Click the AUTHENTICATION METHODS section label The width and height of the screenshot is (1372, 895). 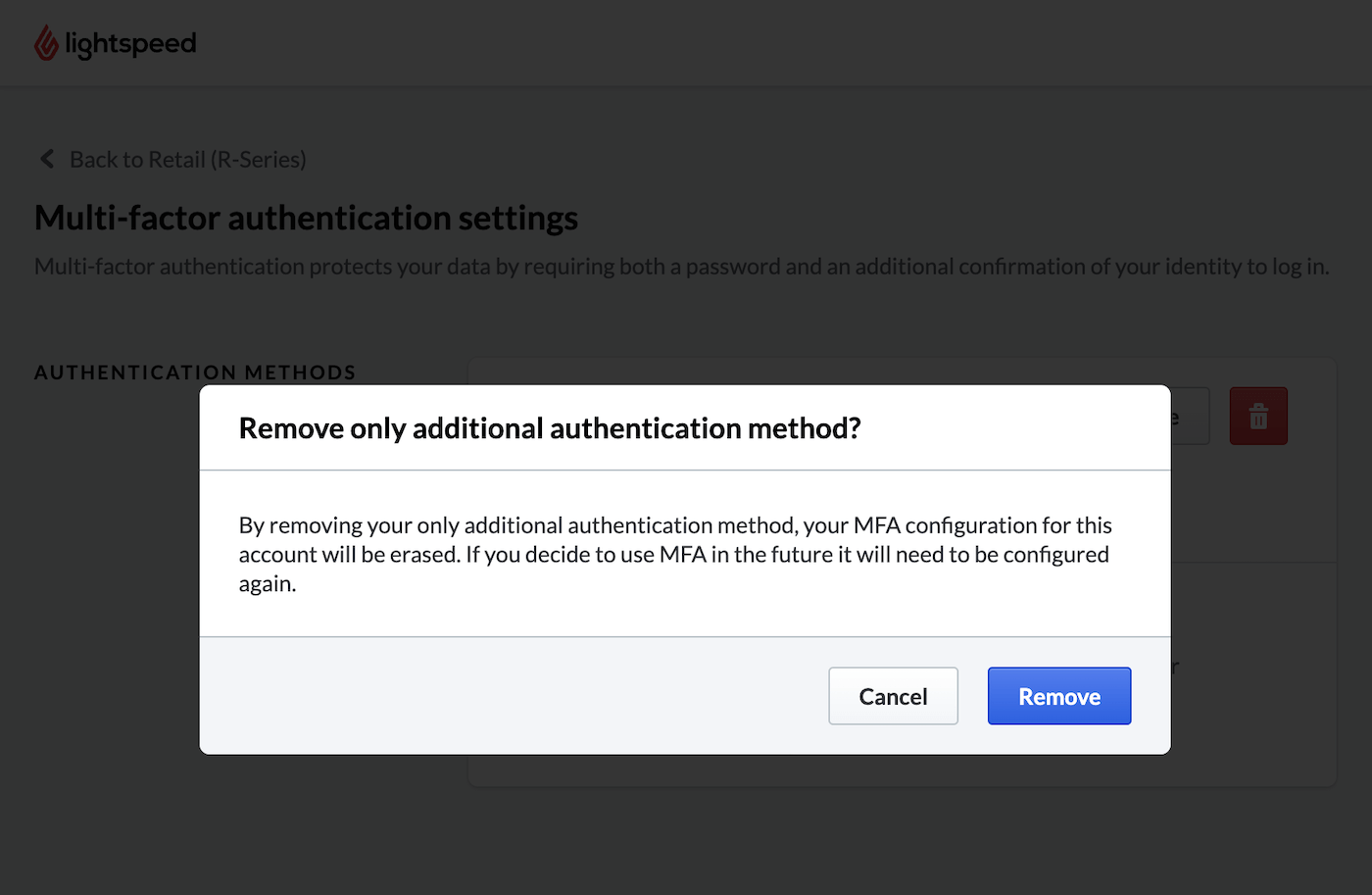pos(195,373)
